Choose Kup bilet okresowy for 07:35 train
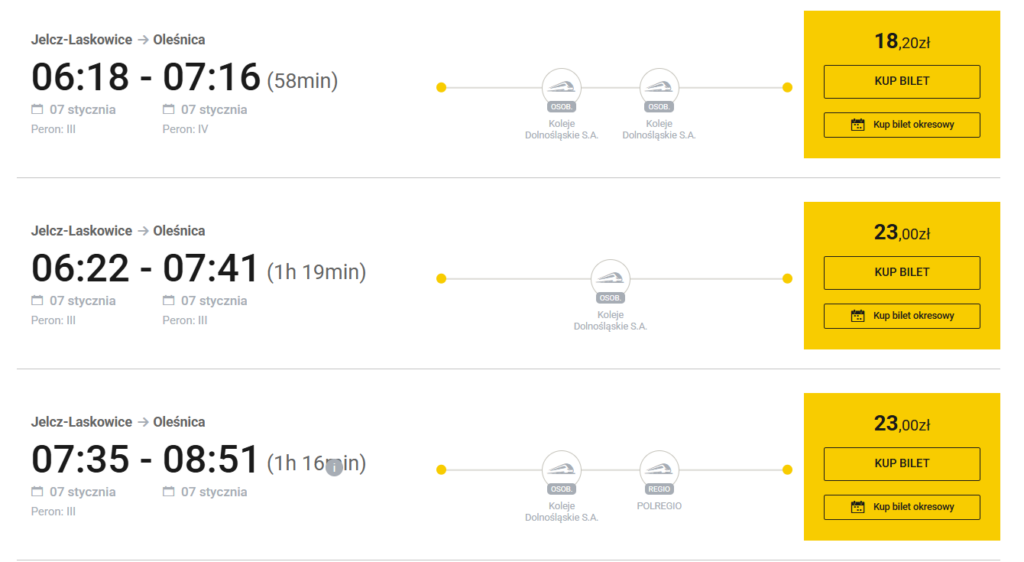This screenshot has width=1024, height=562. [x=901, y=507]
